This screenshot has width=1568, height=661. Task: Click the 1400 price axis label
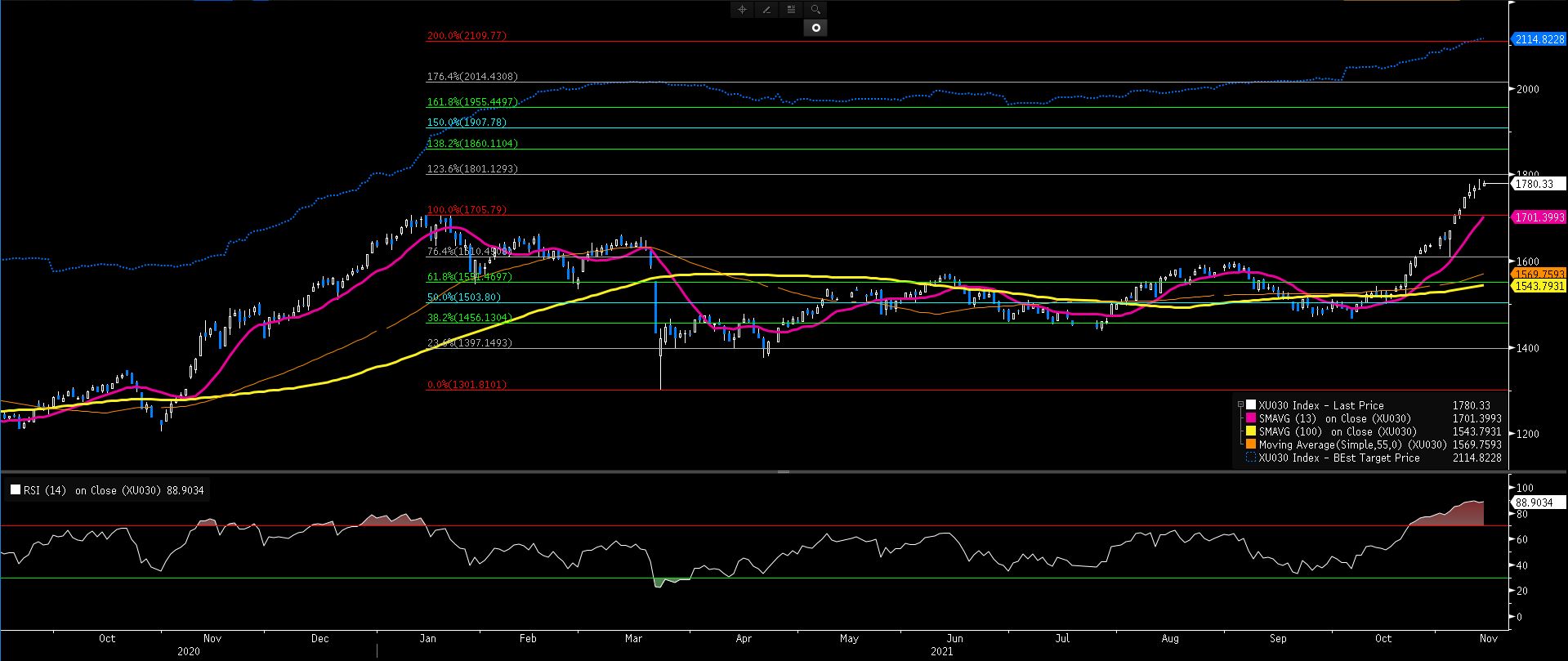tap(1528, 348)
